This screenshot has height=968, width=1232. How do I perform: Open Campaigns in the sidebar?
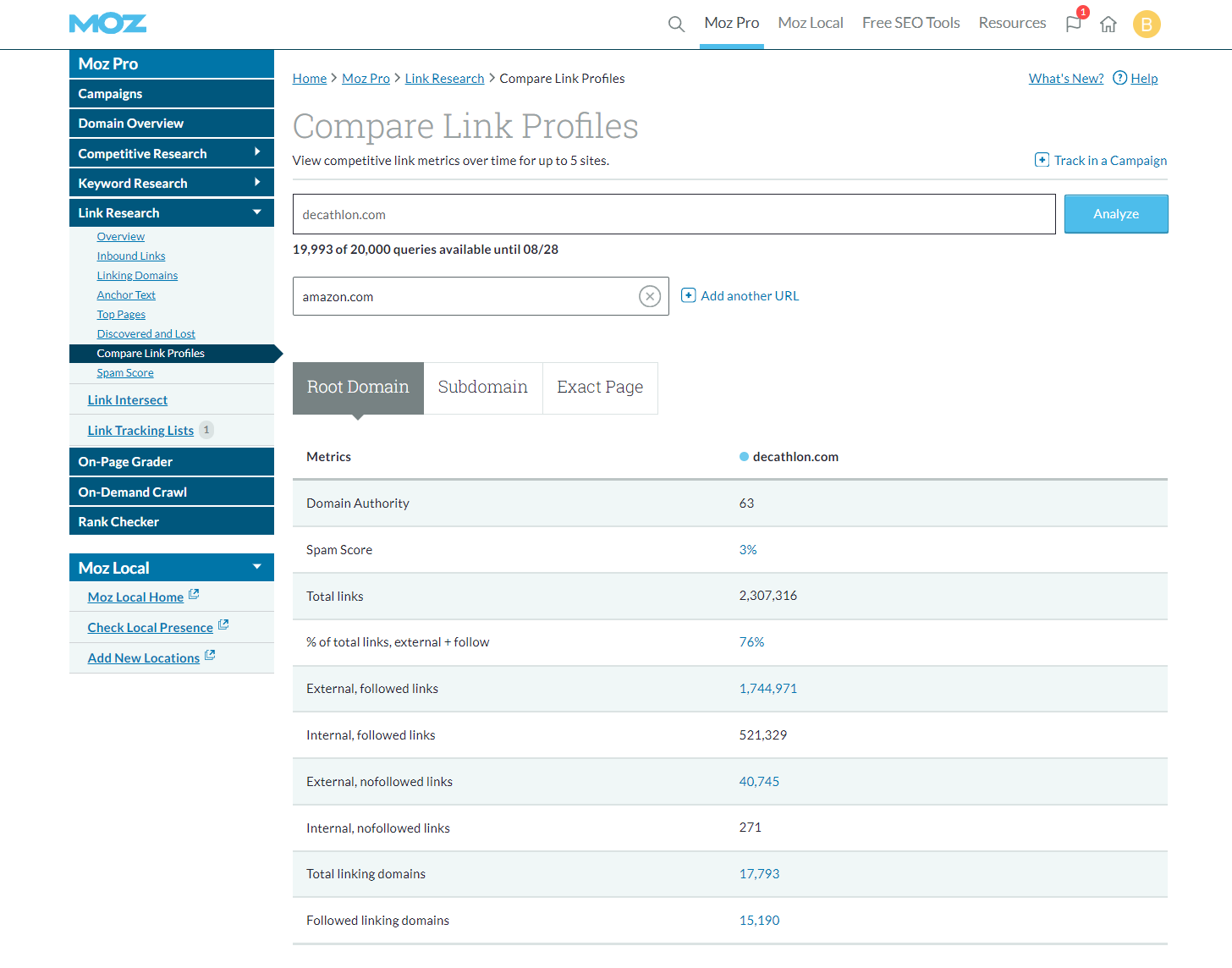tap(172, 94)
